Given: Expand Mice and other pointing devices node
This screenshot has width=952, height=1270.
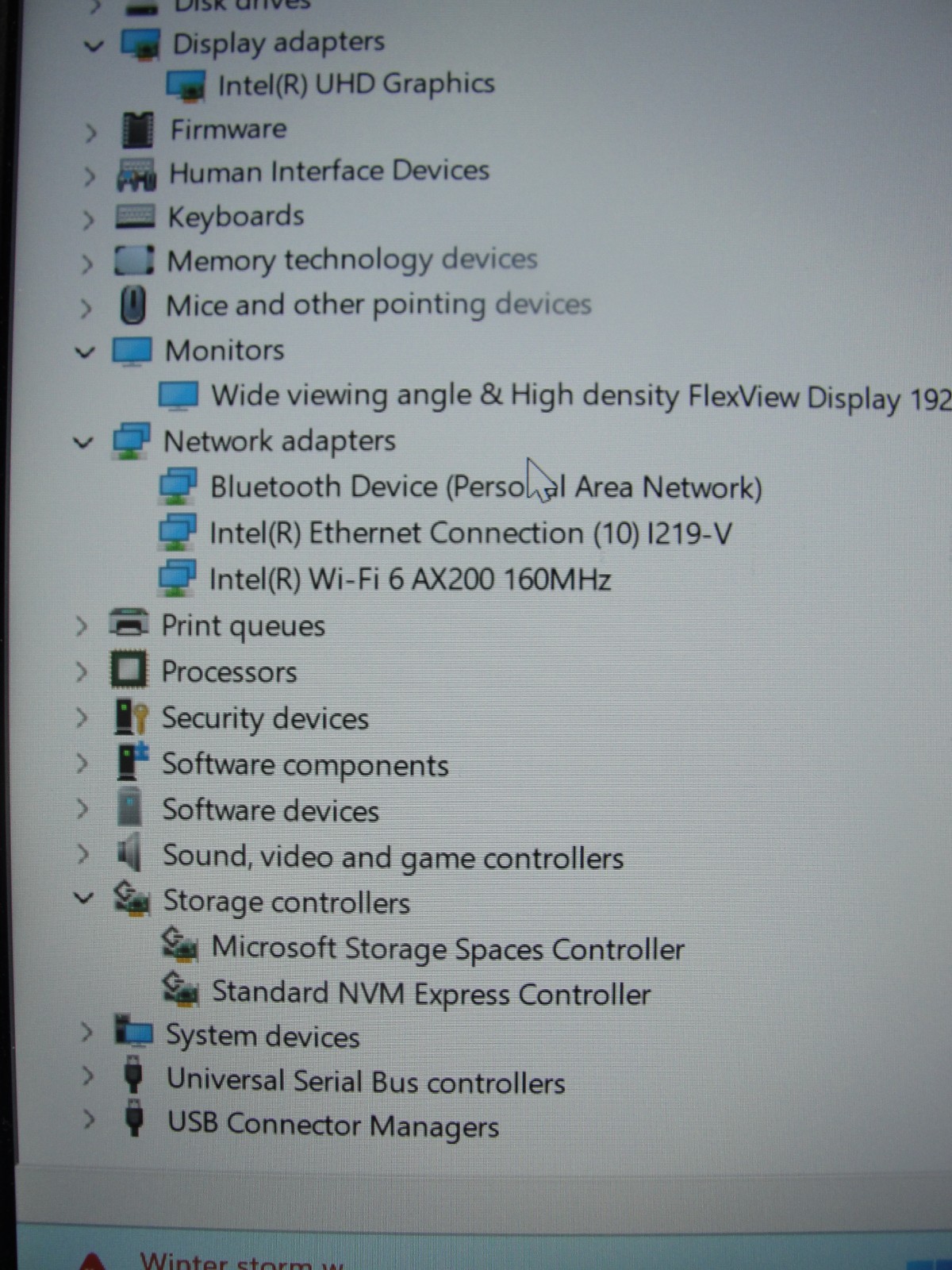Looking at the screenshot, I should 86,307.
